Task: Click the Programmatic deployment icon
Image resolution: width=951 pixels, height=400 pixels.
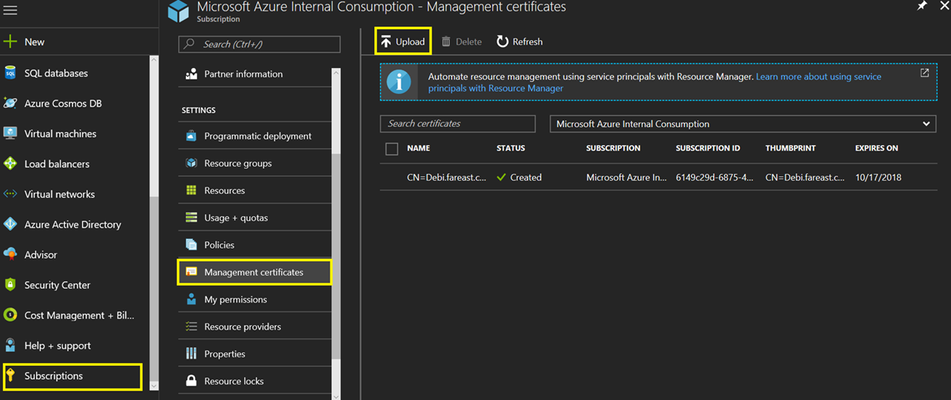Action: (191, 136)
